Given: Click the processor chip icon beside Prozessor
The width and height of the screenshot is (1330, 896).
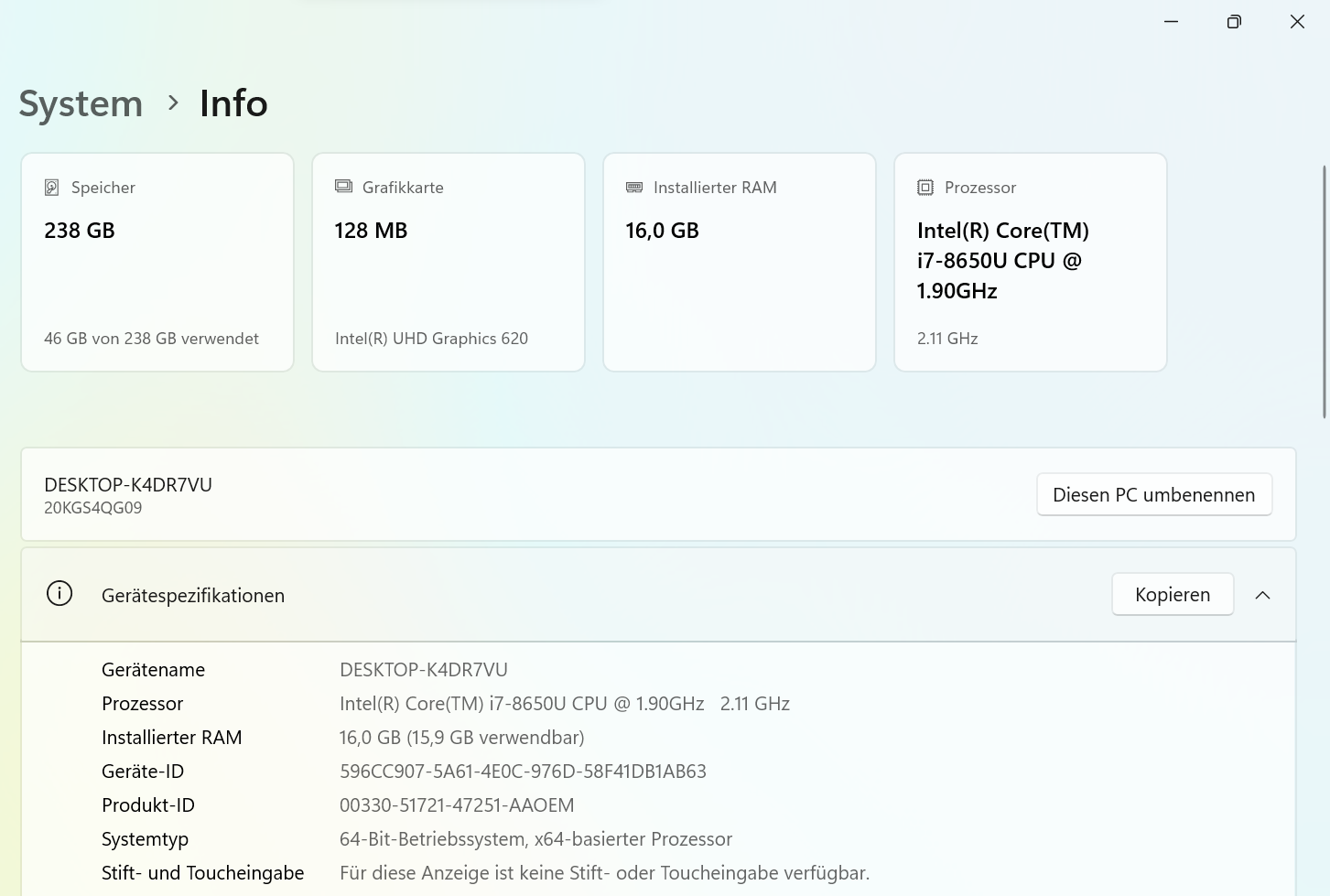Looking at the screenshot, I should (925, 188).
